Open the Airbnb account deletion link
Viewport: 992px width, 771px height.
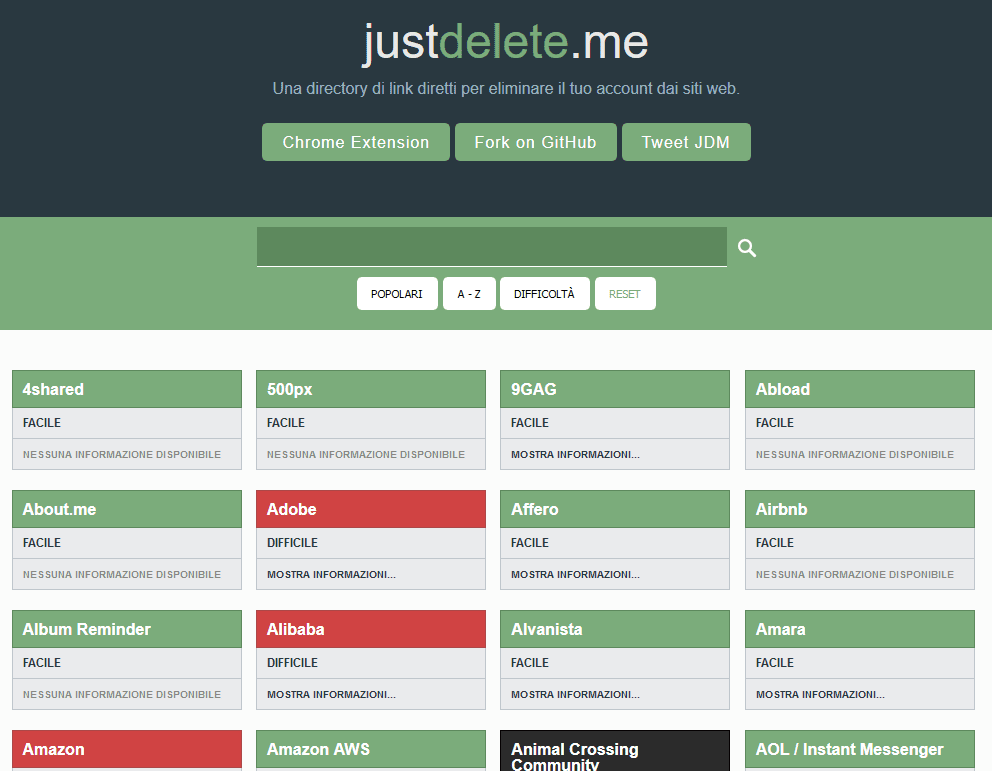(x=859, y=509)
